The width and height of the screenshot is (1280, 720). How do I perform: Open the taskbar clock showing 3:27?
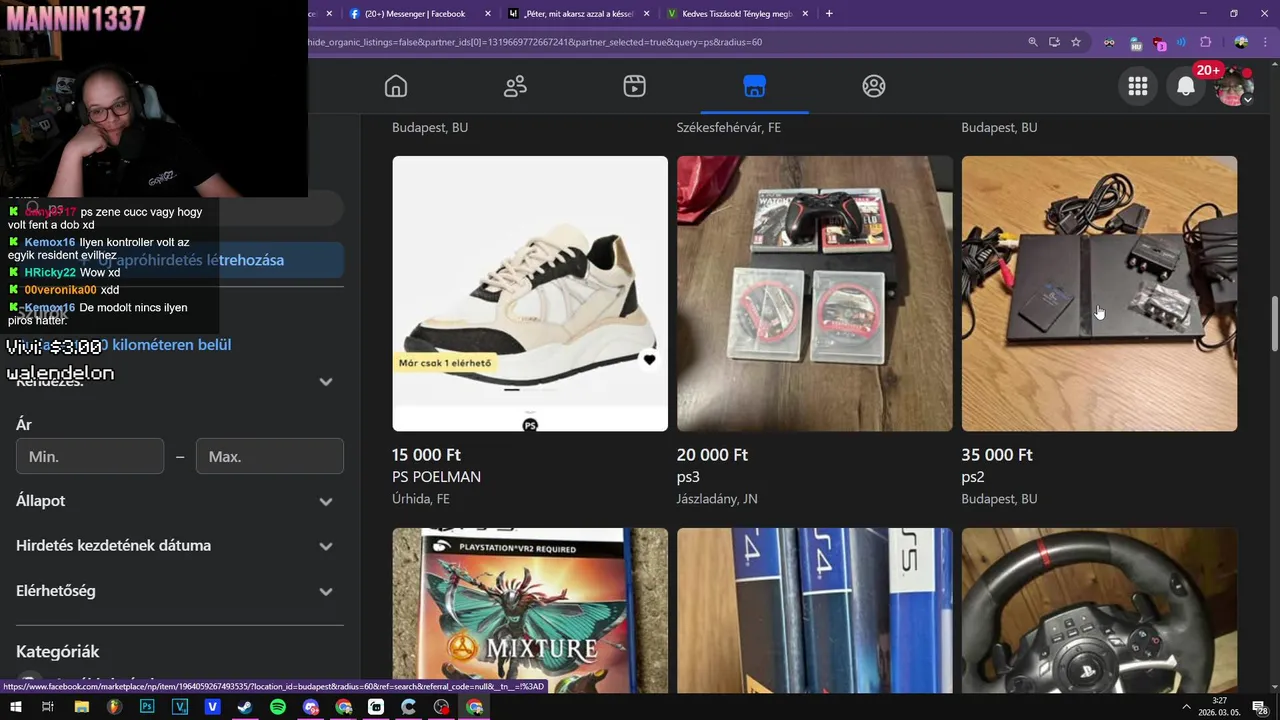(1219, 707)
